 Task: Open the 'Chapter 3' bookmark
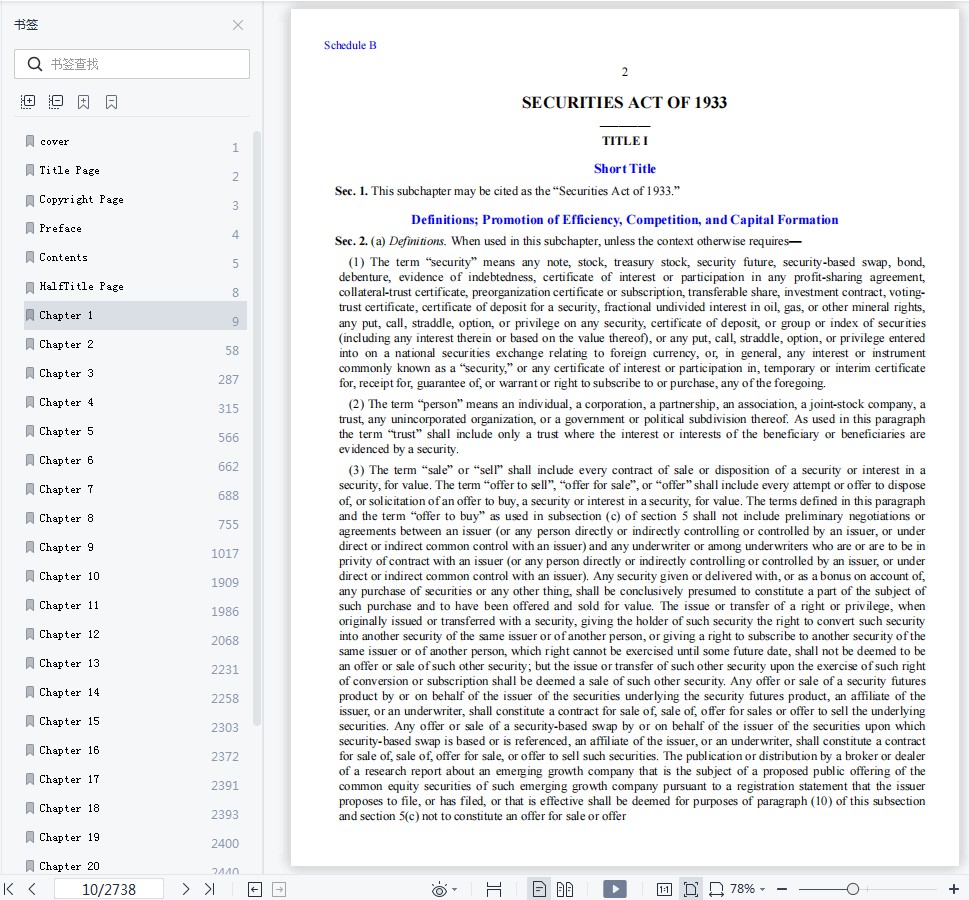coord(135,373)
